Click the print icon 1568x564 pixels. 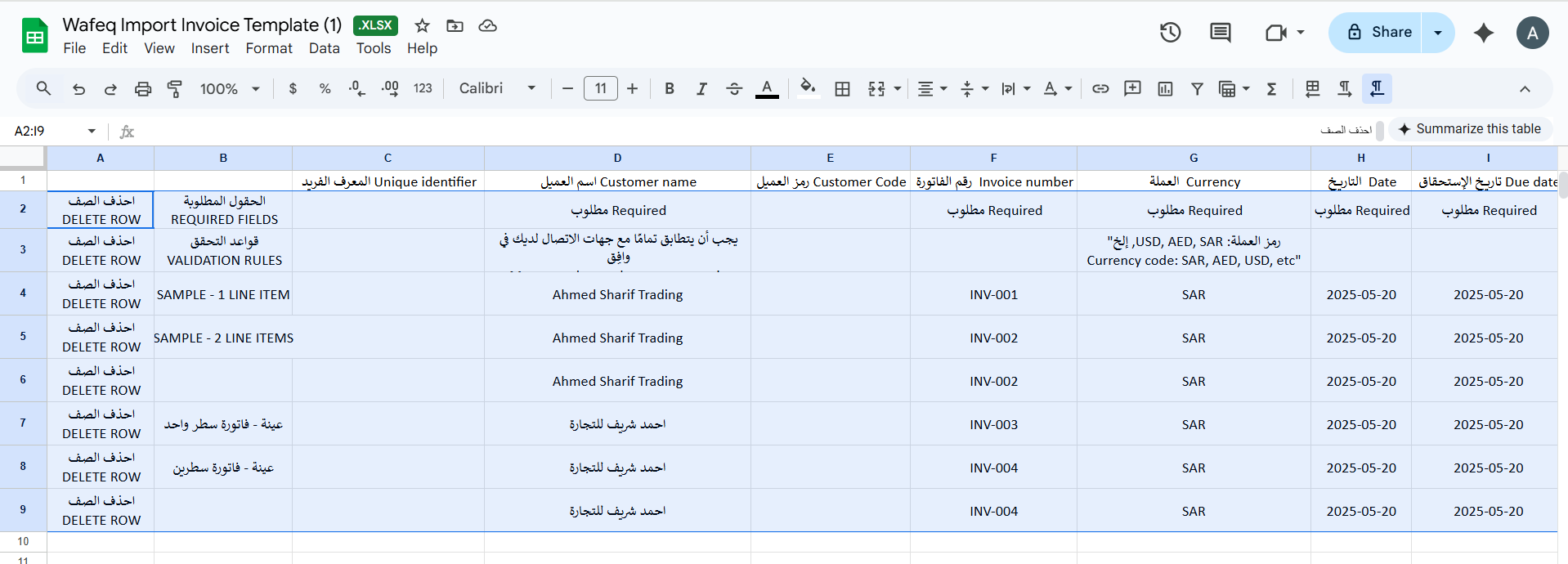pos(143,89)
